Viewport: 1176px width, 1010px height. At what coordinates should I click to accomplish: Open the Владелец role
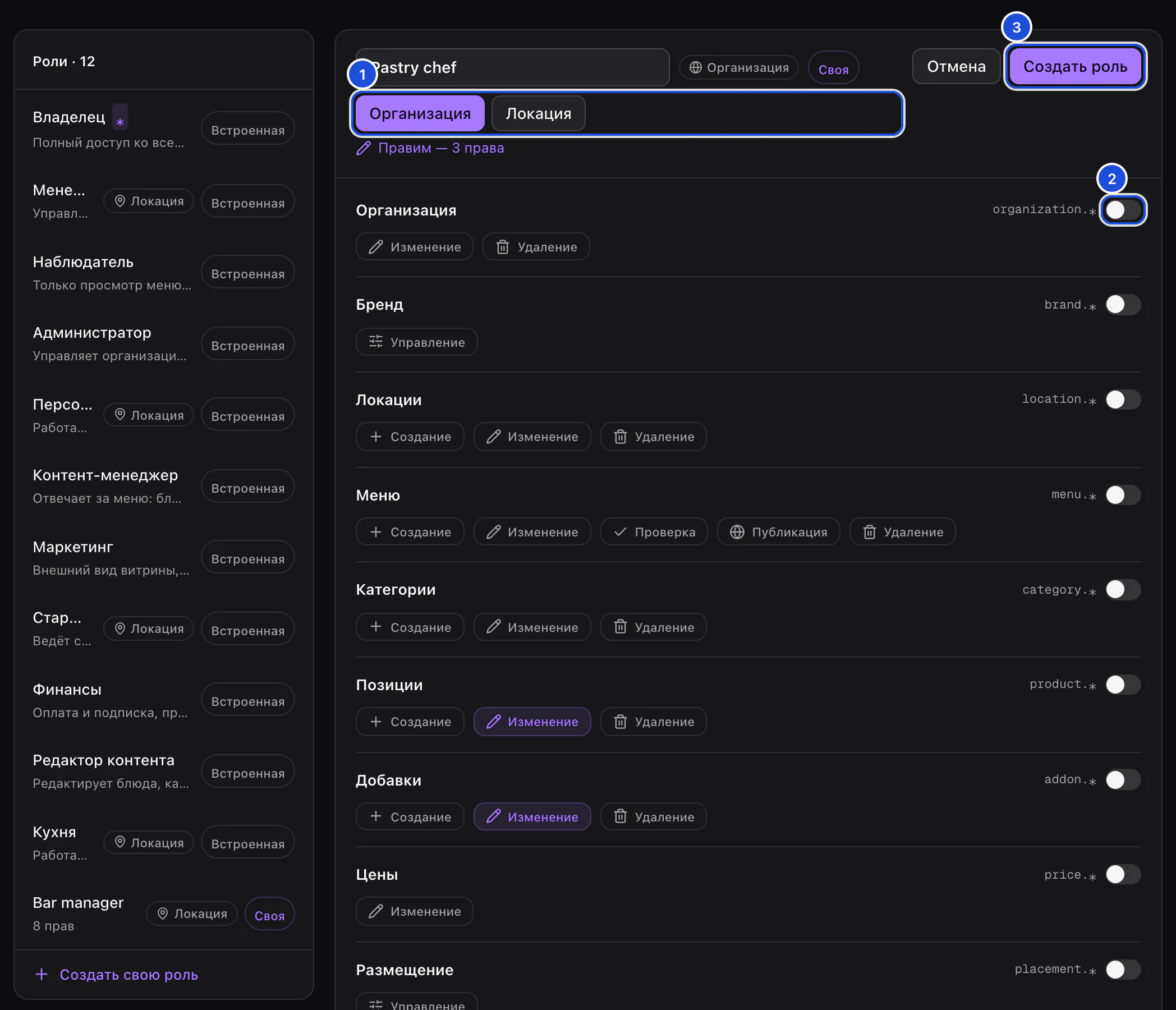pos(163,128)
